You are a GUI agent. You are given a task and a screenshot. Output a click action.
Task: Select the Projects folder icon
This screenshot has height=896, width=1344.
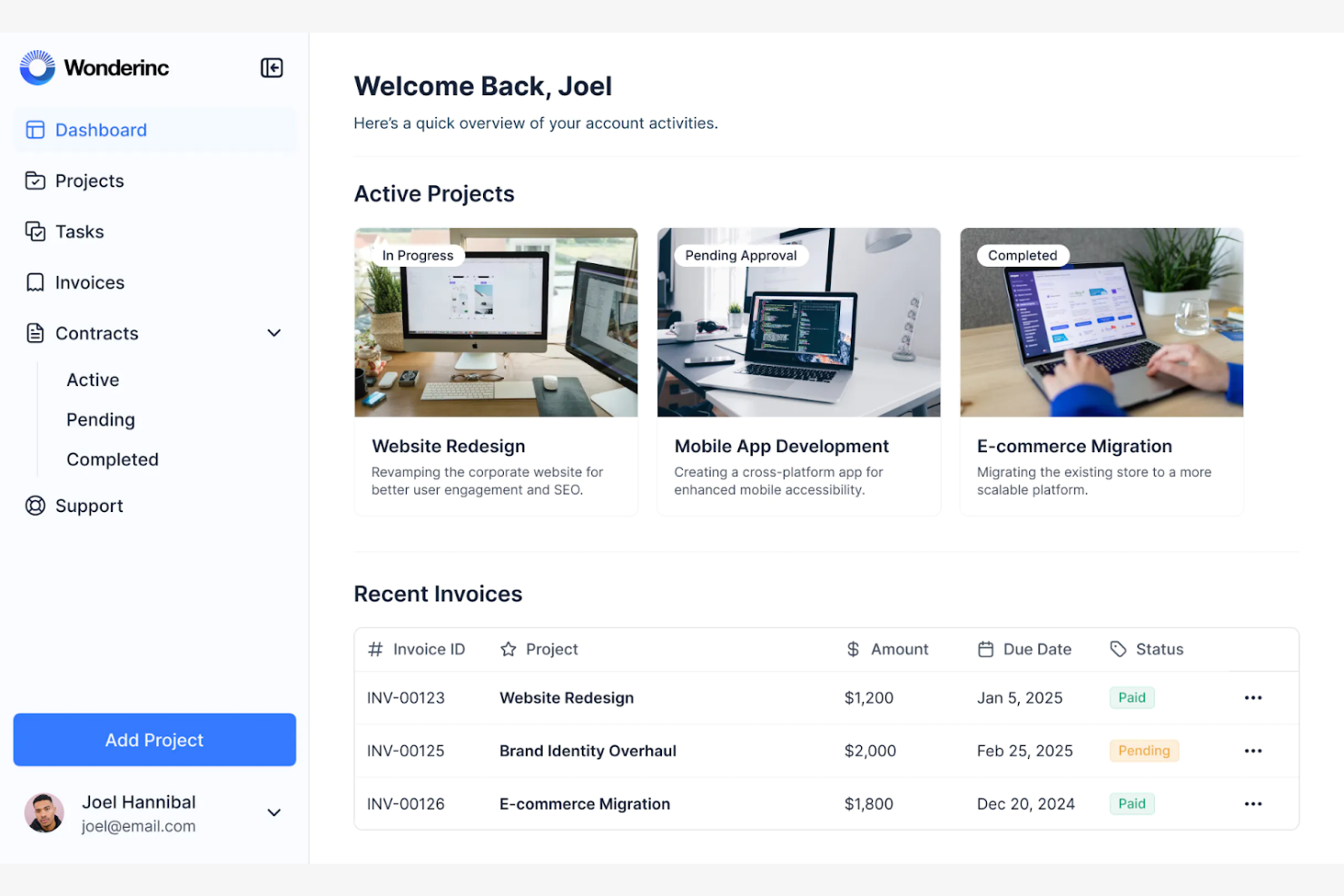click(35, 181)
